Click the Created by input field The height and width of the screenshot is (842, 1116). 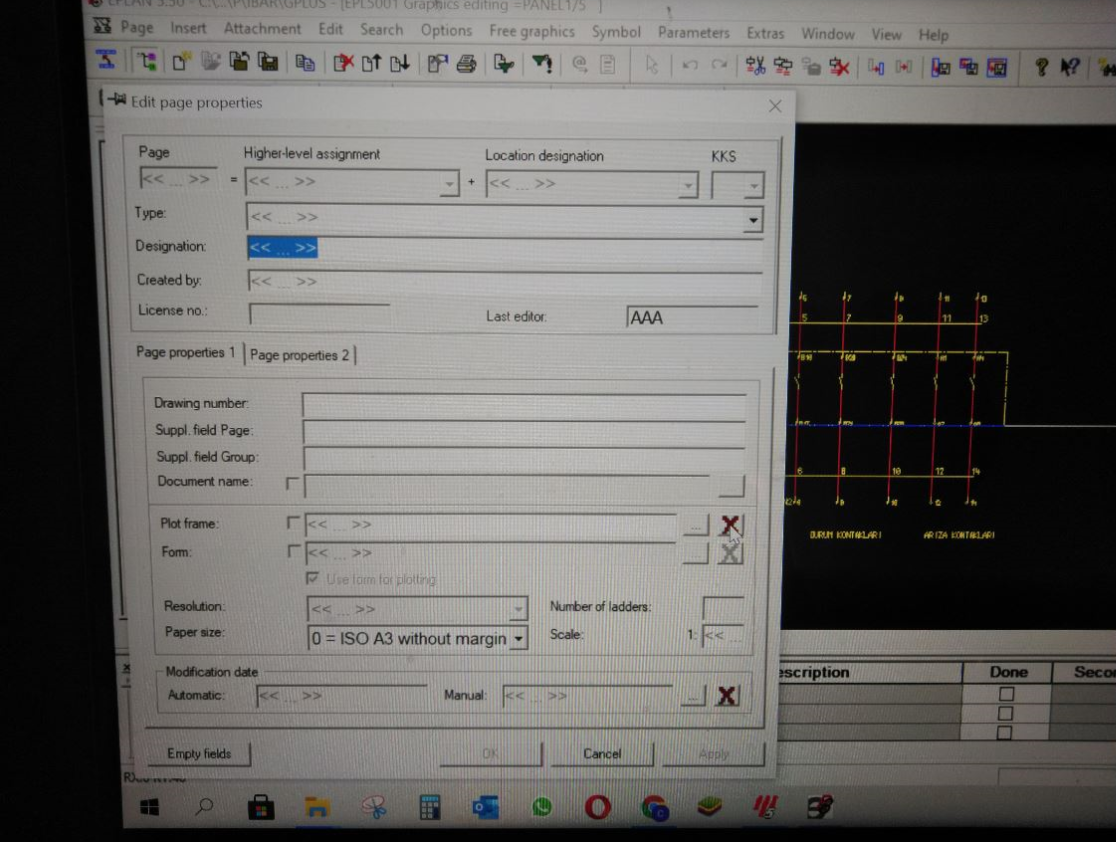pos(505,281)
